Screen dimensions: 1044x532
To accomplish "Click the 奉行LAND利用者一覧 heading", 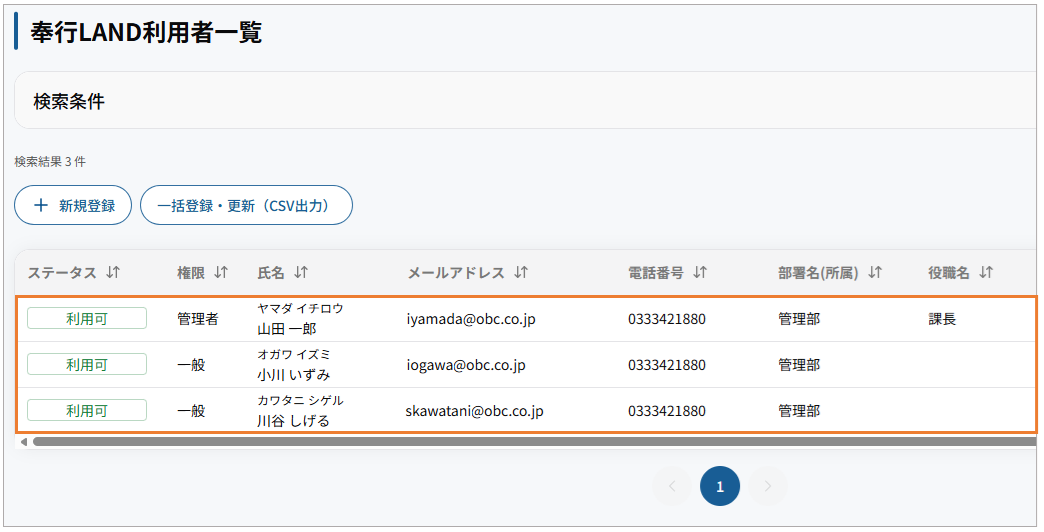I will (x=146, y=33).
